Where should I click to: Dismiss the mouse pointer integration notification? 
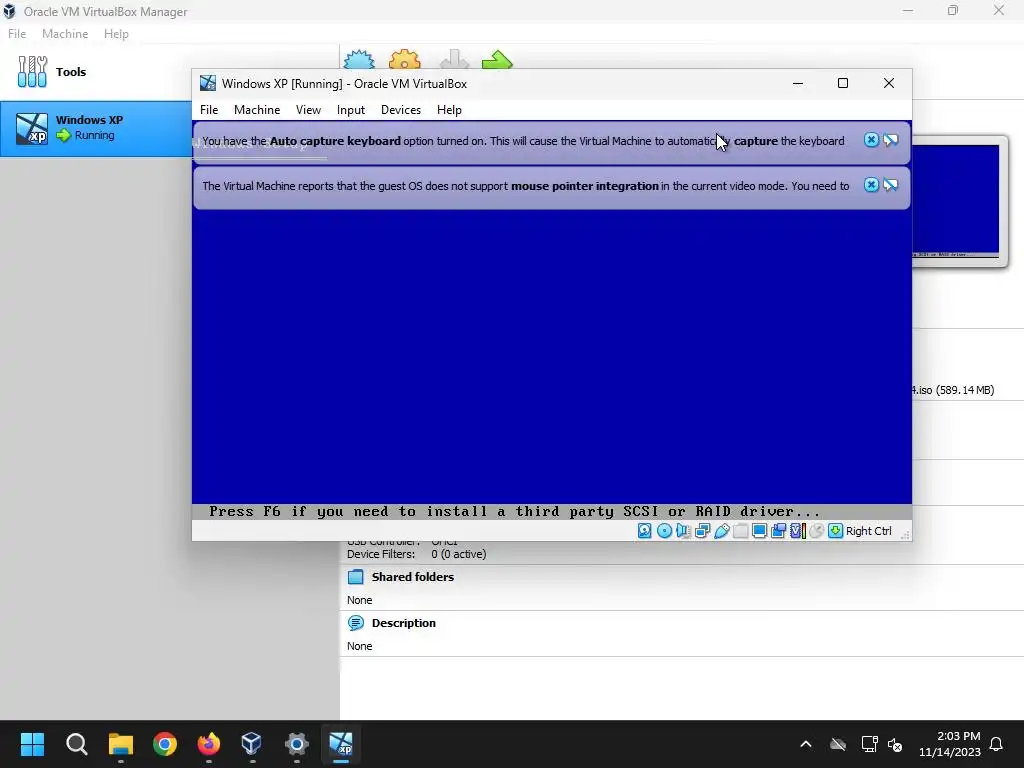tap(871, 185)
